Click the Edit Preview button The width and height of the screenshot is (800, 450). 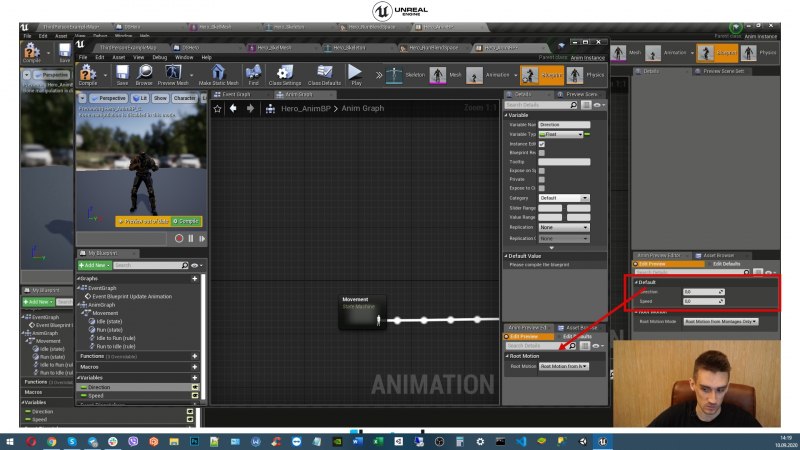point(529,337)
